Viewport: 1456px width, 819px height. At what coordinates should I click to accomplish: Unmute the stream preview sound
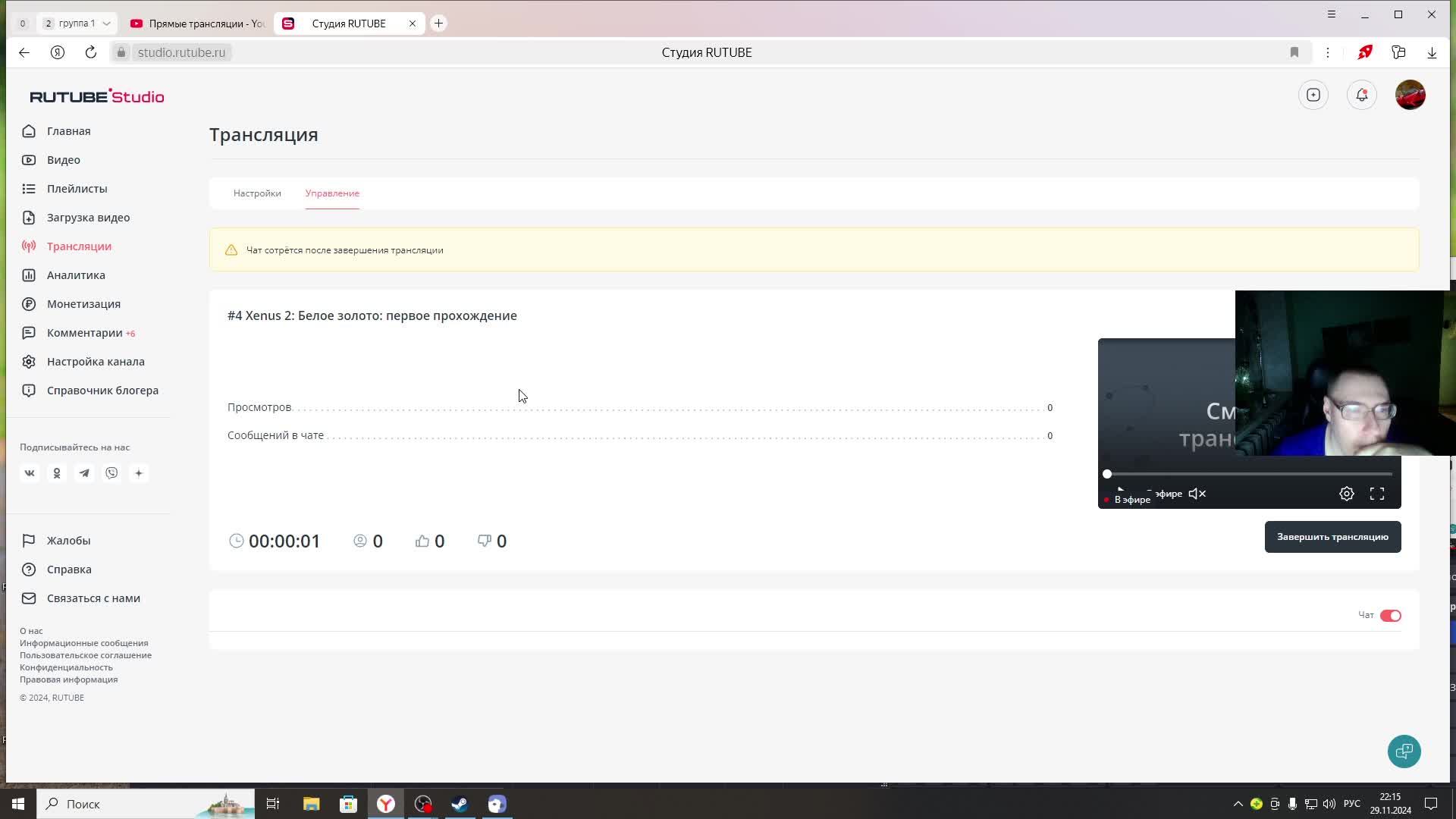click(x=1197, y=494)
